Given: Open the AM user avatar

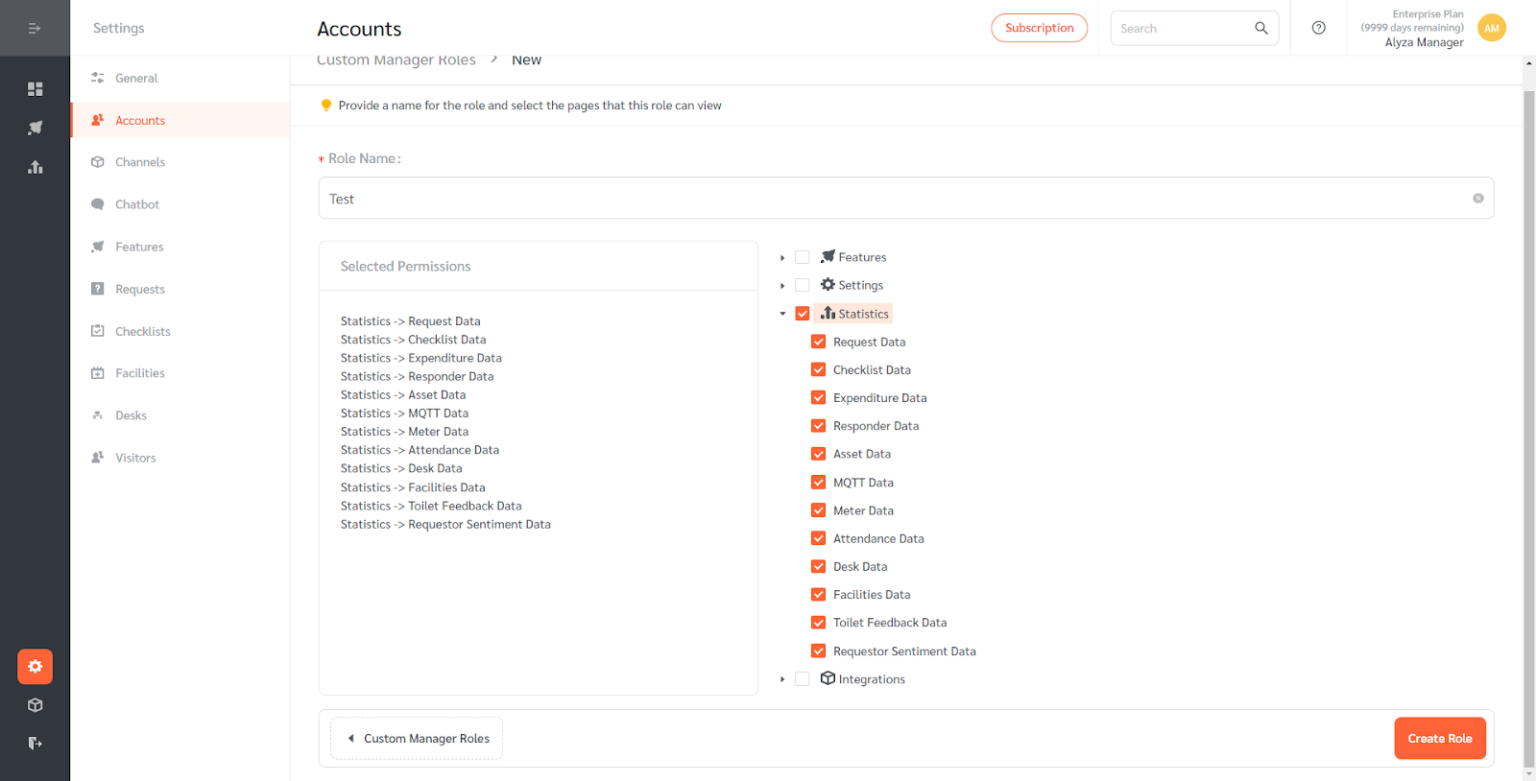Looking at the screenshot, I should tap(1491, 28).
